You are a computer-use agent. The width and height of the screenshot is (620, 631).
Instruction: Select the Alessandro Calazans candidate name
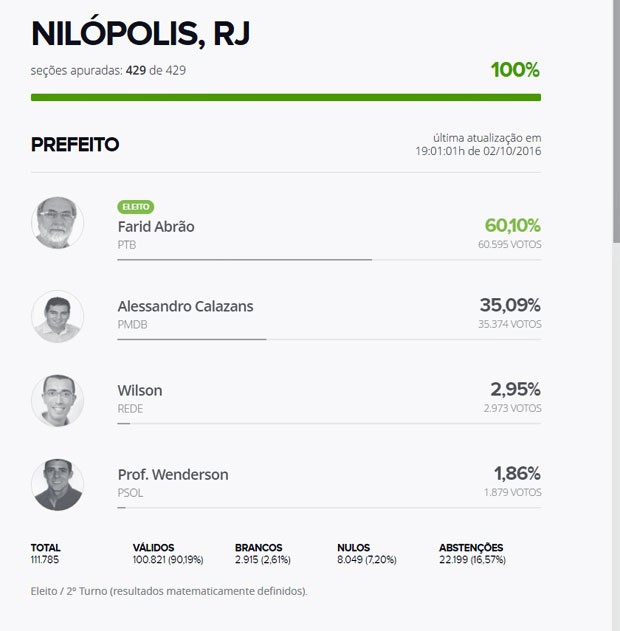pyautogui.click(x=185, y=306)
